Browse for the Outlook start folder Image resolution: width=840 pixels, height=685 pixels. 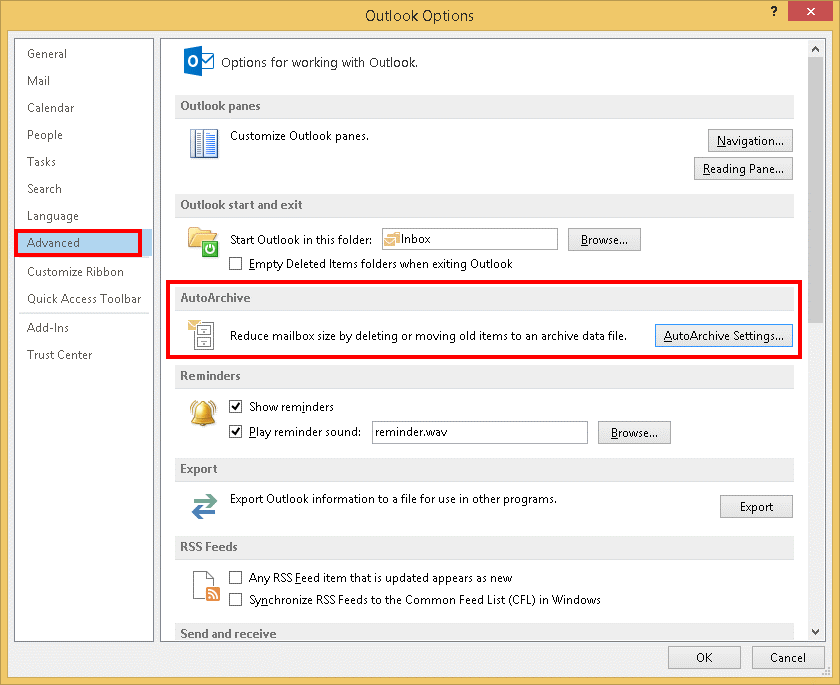pyautogui.click(x=604, y=239)
